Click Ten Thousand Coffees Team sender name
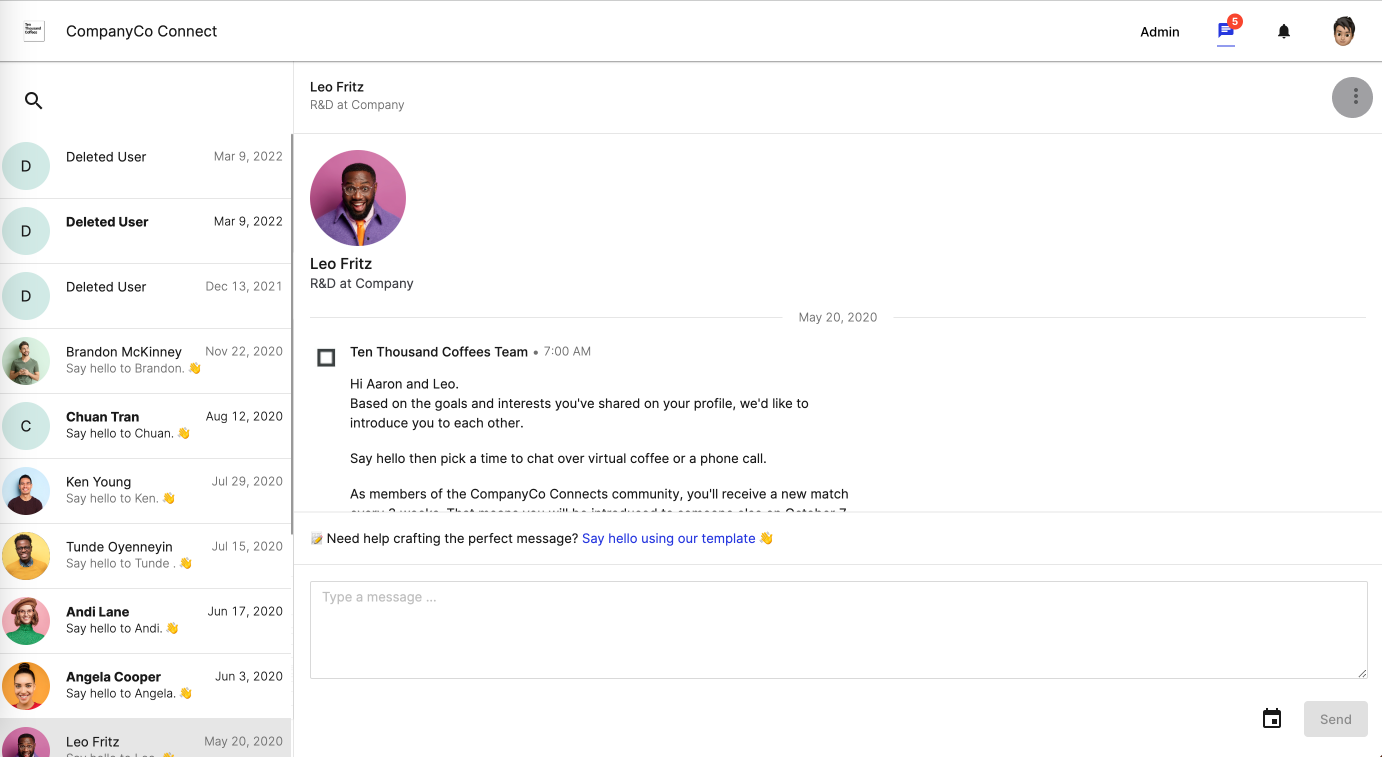Screen dimensions: 1382x757 (x=439, y=352)
